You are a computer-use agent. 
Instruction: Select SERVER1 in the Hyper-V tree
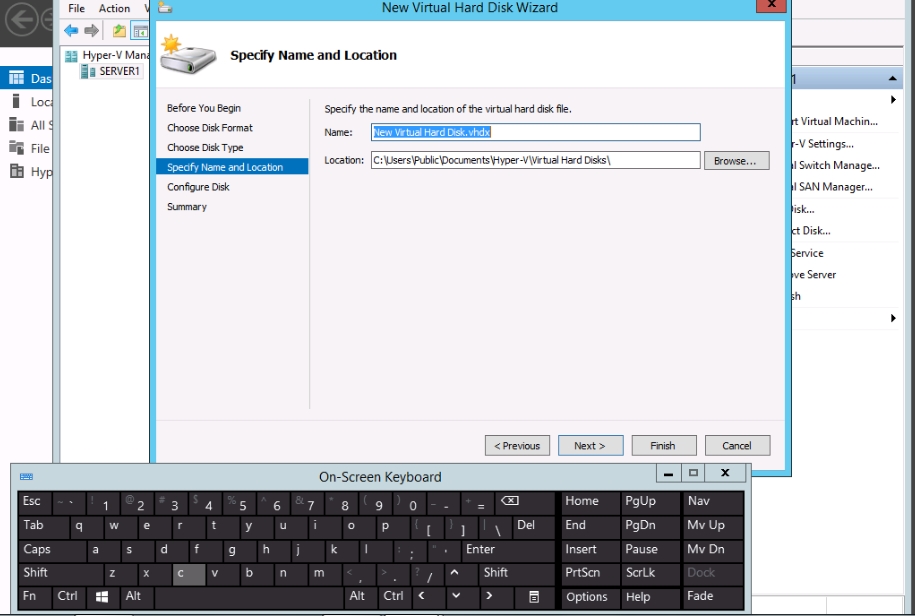coord(119,71)
